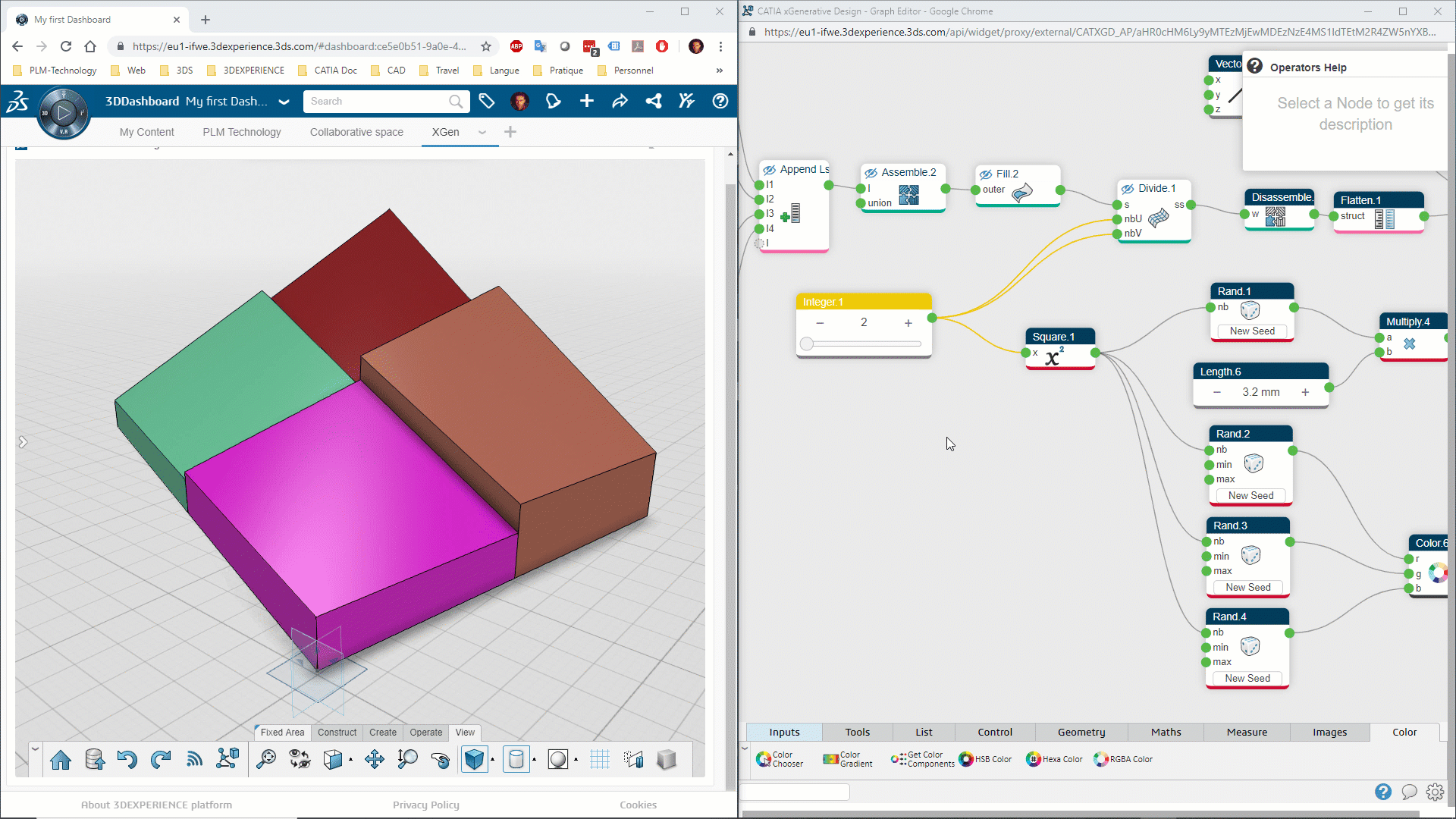Select the Rotate hand tool
Image resolution: width=1456 pixels, height=819 pixels.
441,759
